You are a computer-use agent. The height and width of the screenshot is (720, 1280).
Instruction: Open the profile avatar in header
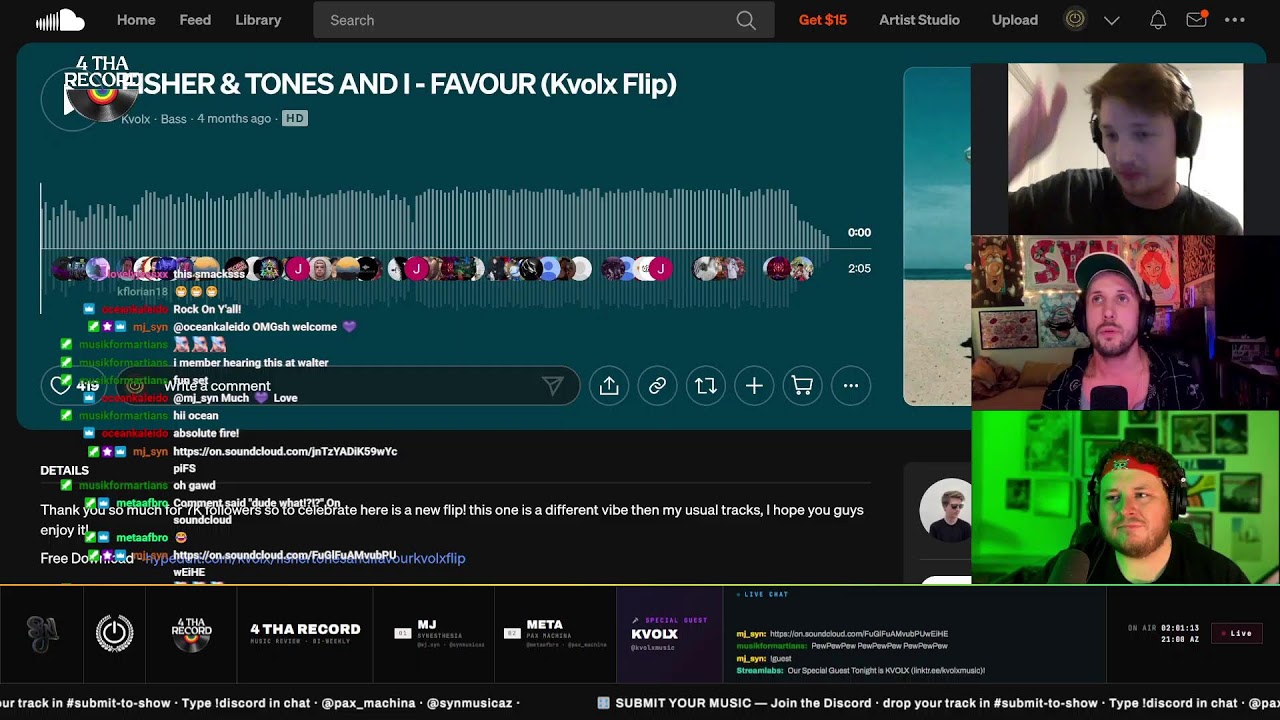click(1075, 19)
